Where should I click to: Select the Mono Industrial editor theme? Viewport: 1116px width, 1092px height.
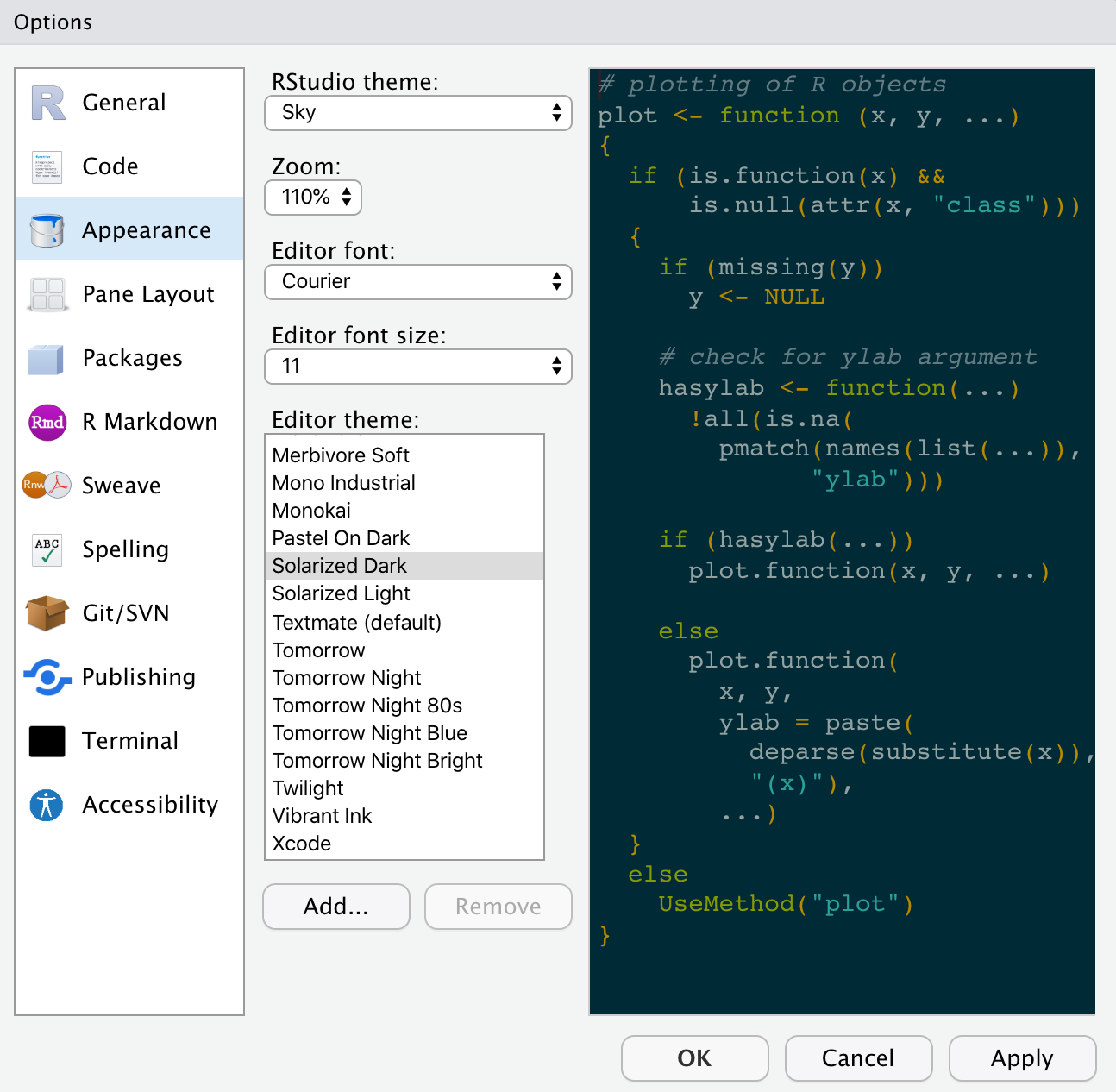pyautogui.click(x=404, y=483)
